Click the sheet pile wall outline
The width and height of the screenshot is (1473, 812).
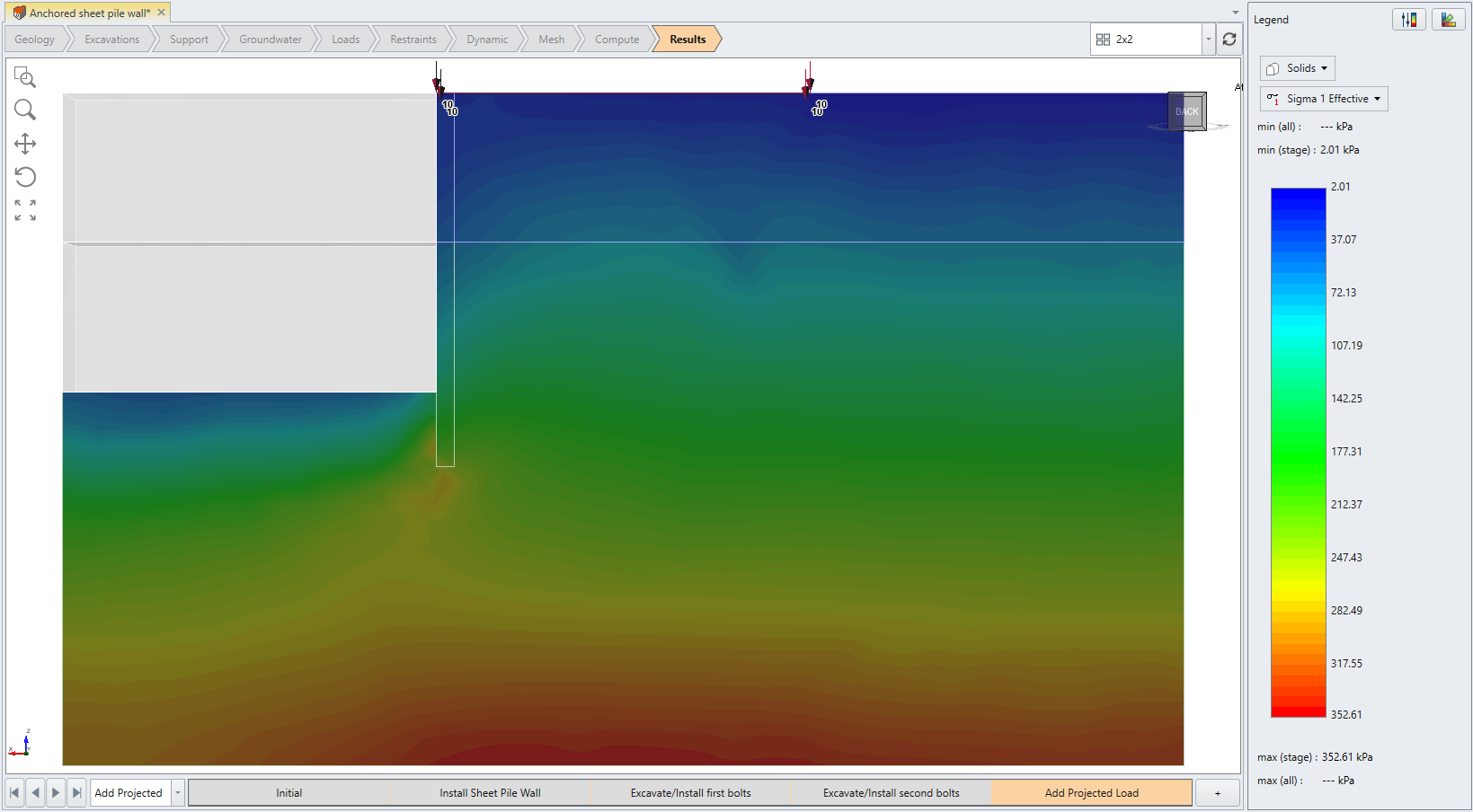446,279
